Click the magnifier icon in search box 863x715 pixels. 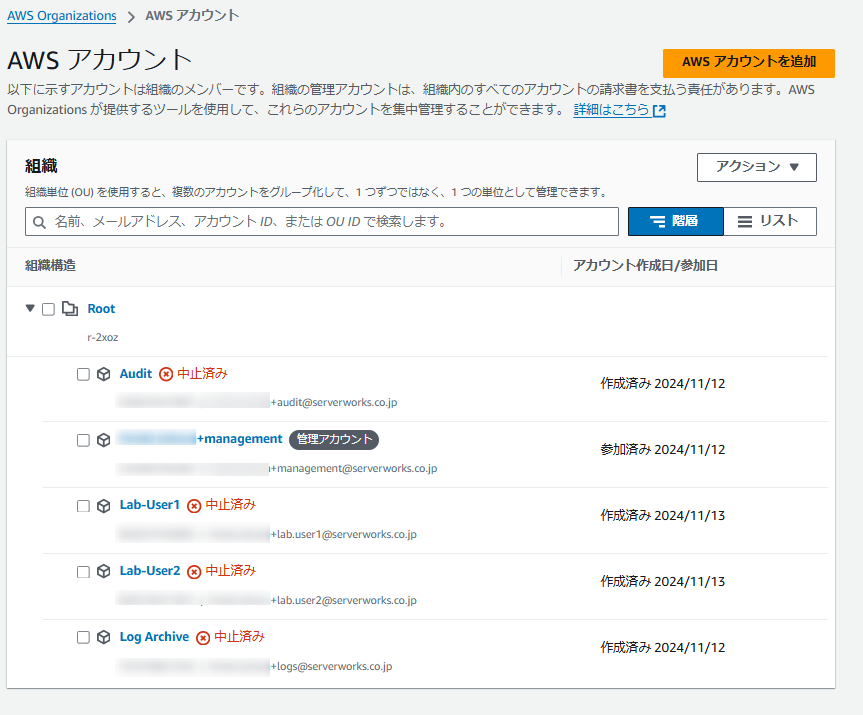click(39, 222)
